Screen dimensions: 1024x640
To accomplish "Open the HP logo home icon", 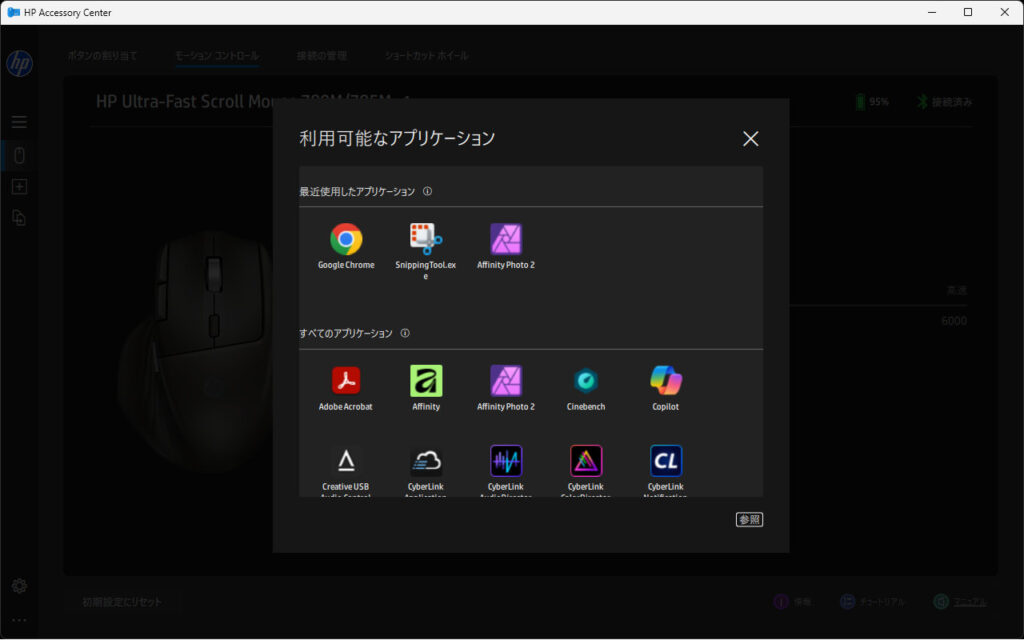I will (20, 63).
